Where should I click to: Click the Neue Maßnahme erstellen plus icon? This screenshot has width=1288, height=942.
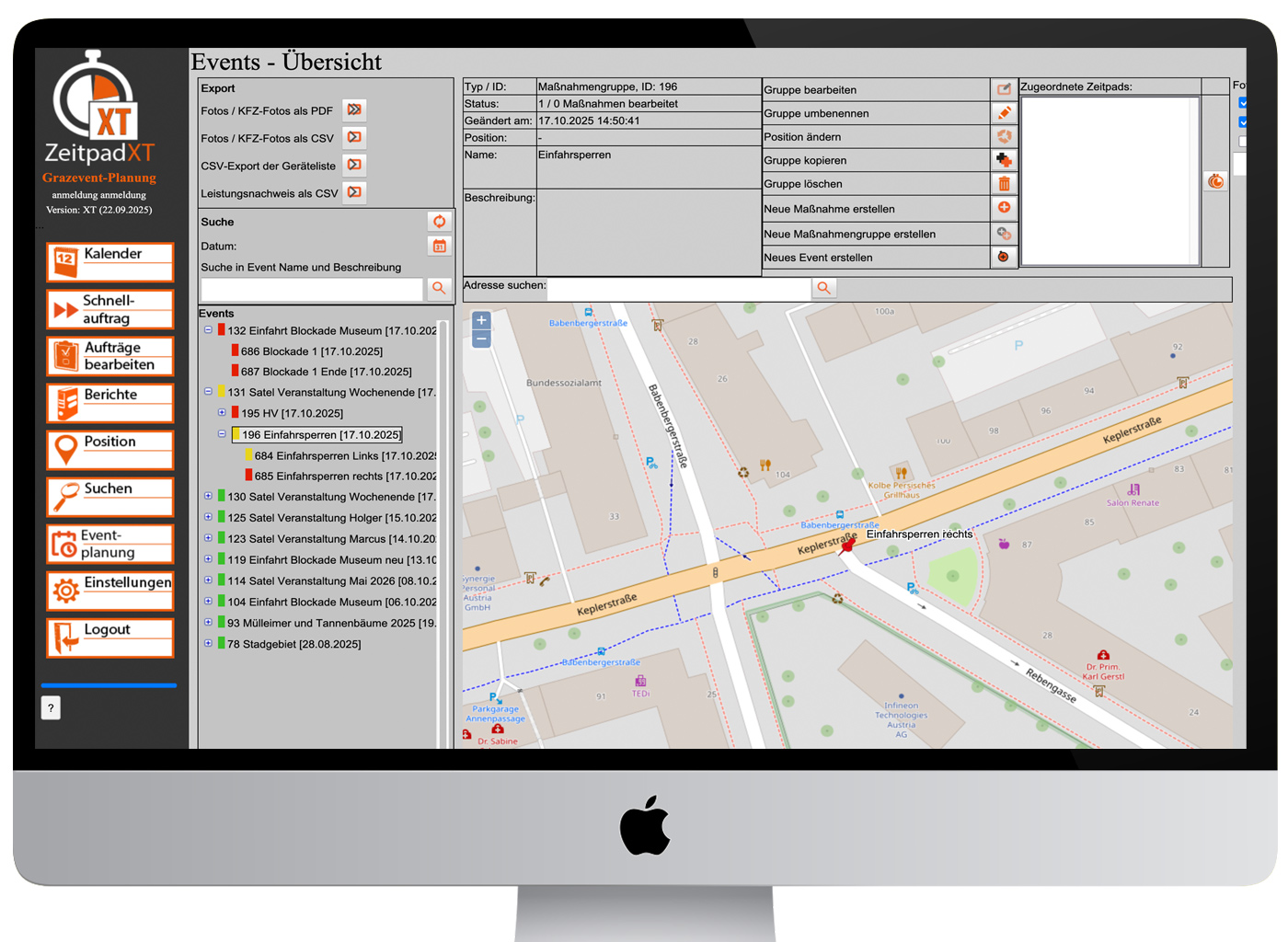1004,208
